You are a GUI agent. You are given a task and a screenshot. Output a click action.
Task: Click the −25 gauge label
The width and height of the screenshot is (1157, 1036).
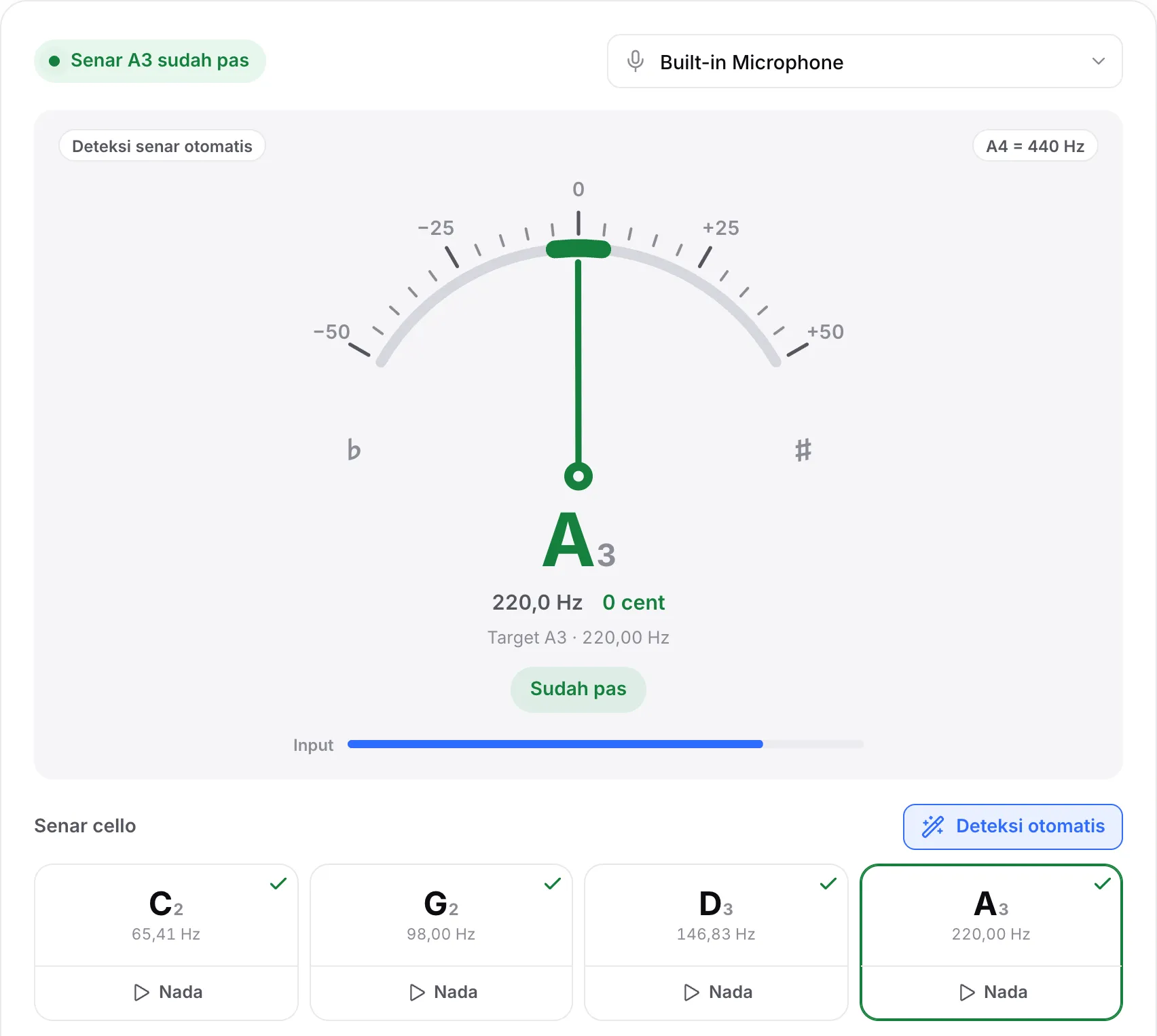[436, 228]
